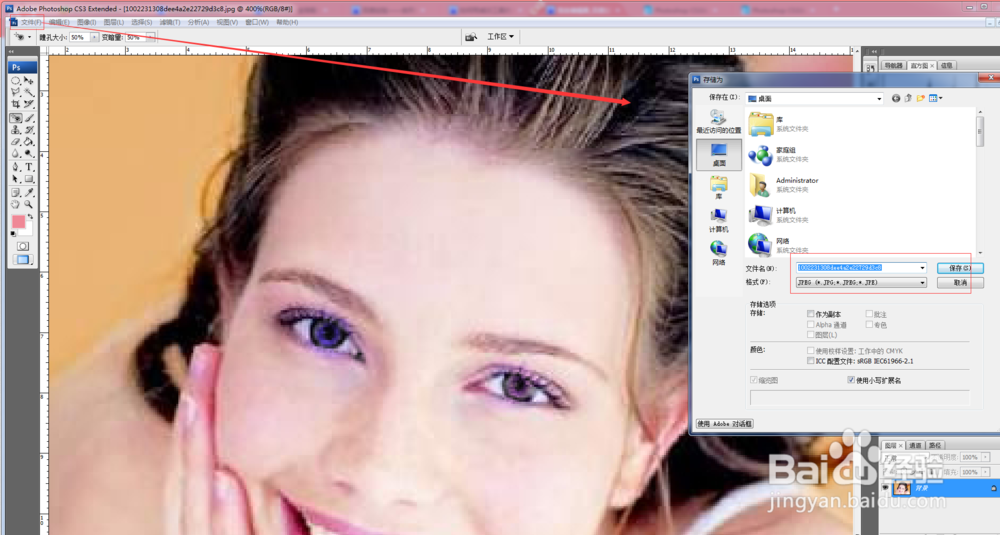
Task: Select the Polygonal Lasso tool
Action: click(x=16, y=93)
